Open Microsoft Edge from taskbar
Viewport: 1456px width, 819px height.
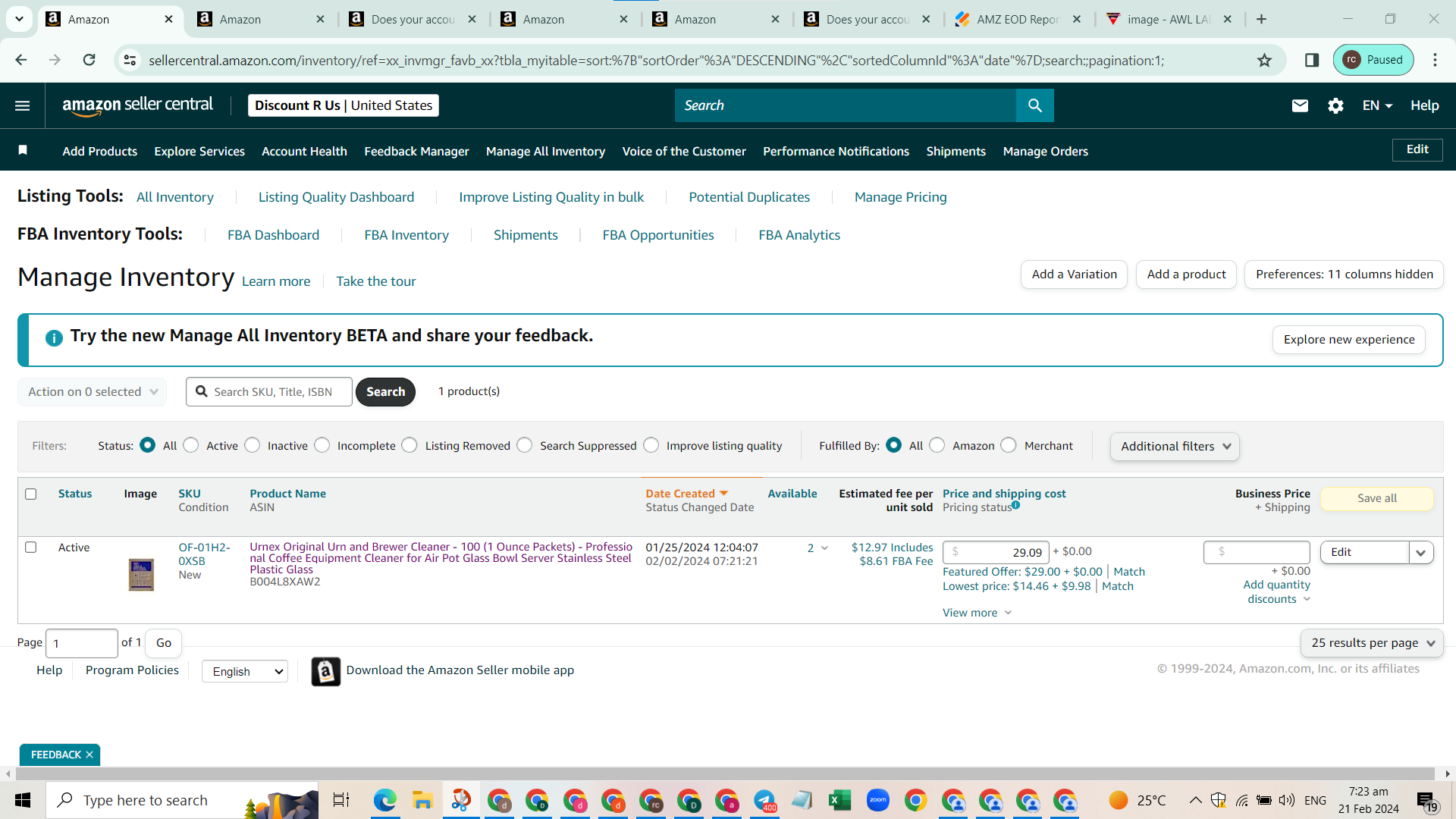tap(385, 800)
